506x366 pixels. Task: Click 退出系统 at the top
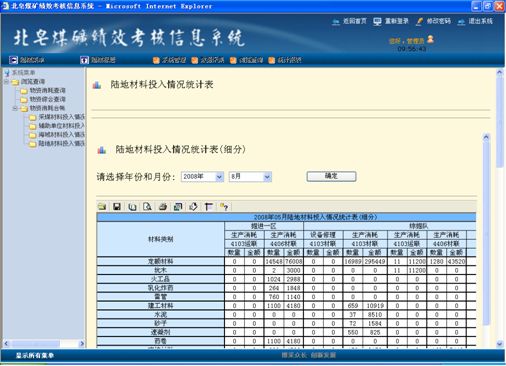tap(481, 21)
